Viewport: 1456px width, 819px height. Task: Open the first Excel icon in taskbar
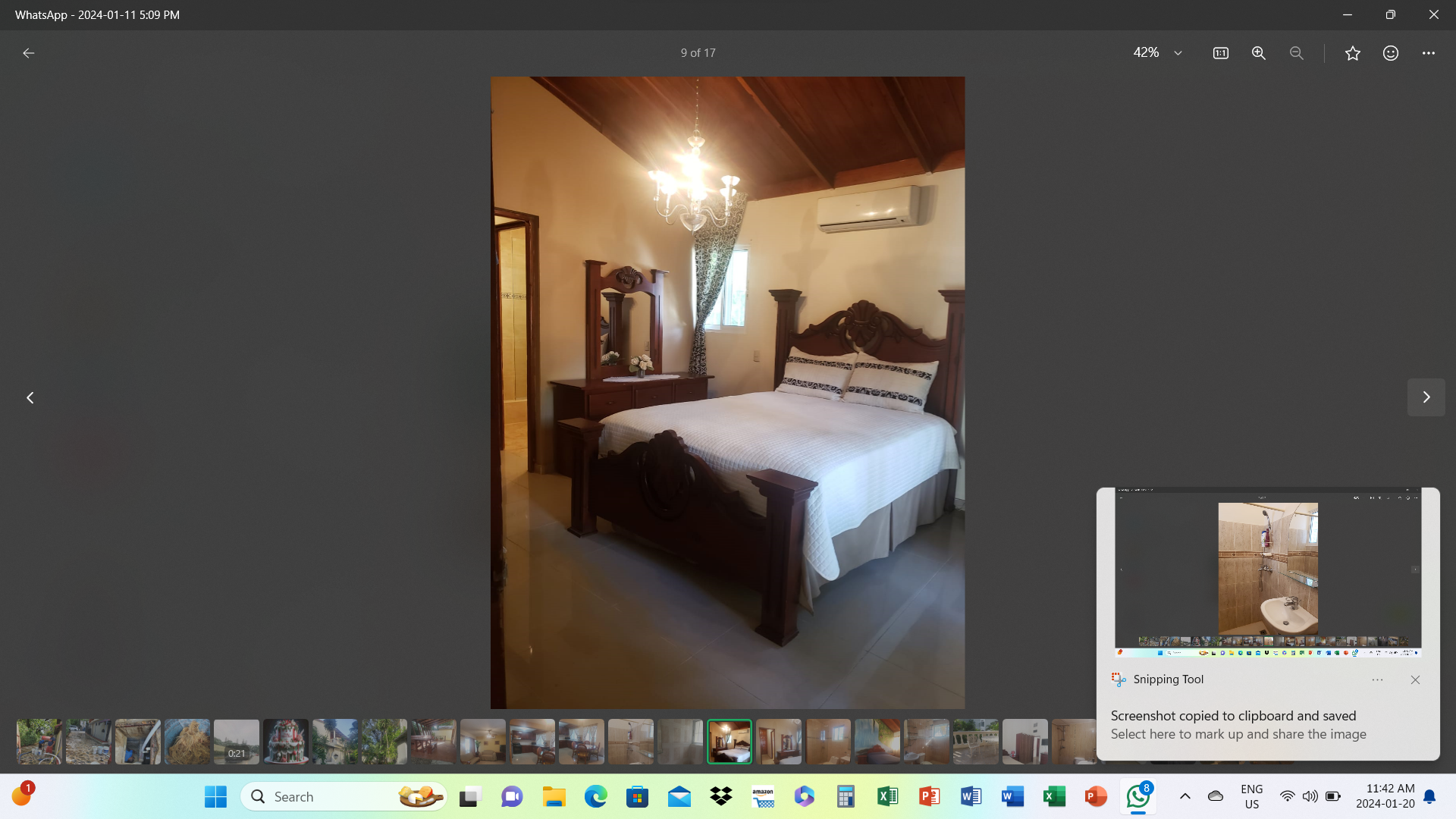pos(888,797)
